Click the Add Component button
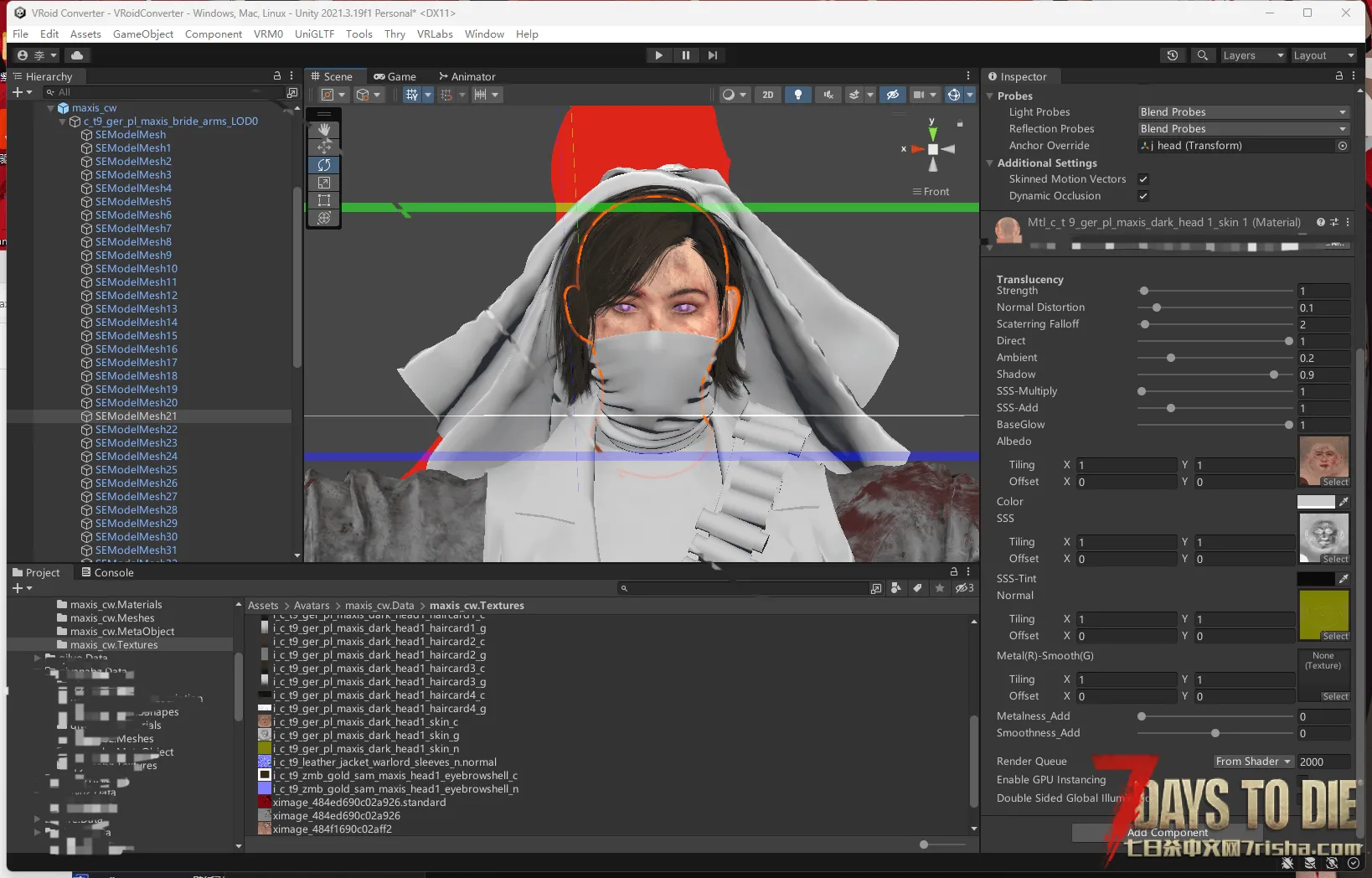Viewport: 1372px width, 878px height. pos(1168,833)
